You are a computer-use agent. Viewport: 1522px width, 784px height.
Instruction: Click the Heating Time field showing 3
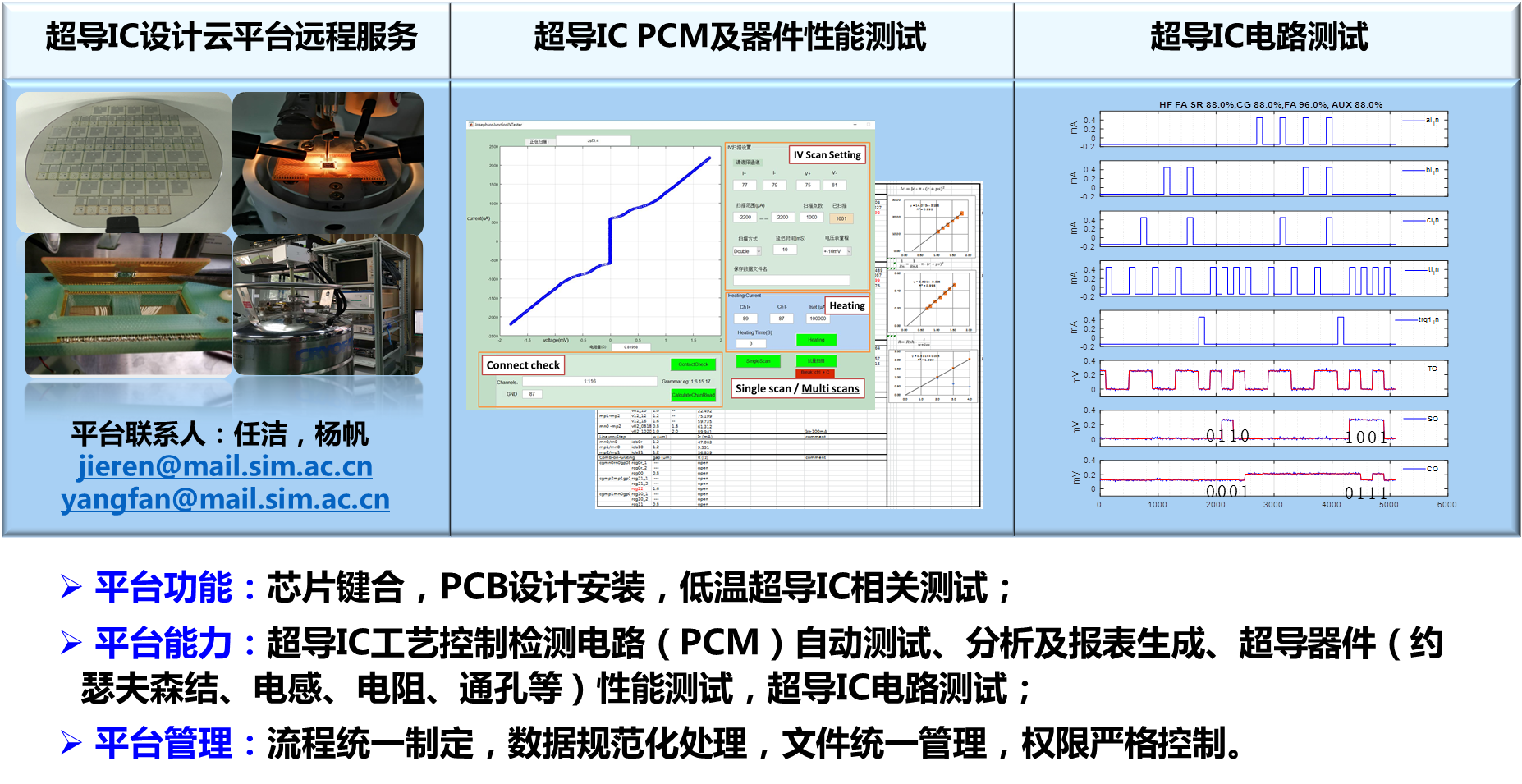pyautogui.click(x=750, y=343)
